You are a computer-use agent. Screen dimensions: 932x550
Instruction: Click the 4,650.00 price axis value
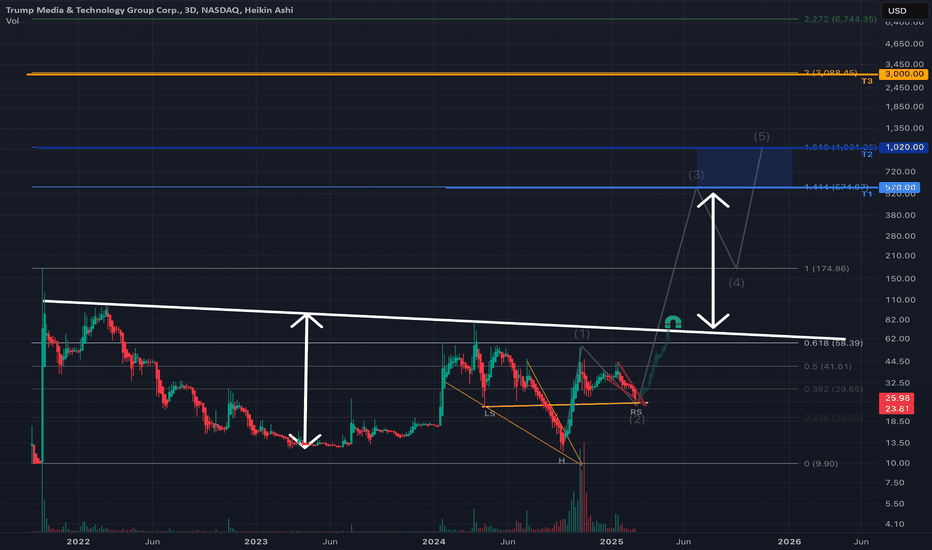coord(904,44)
